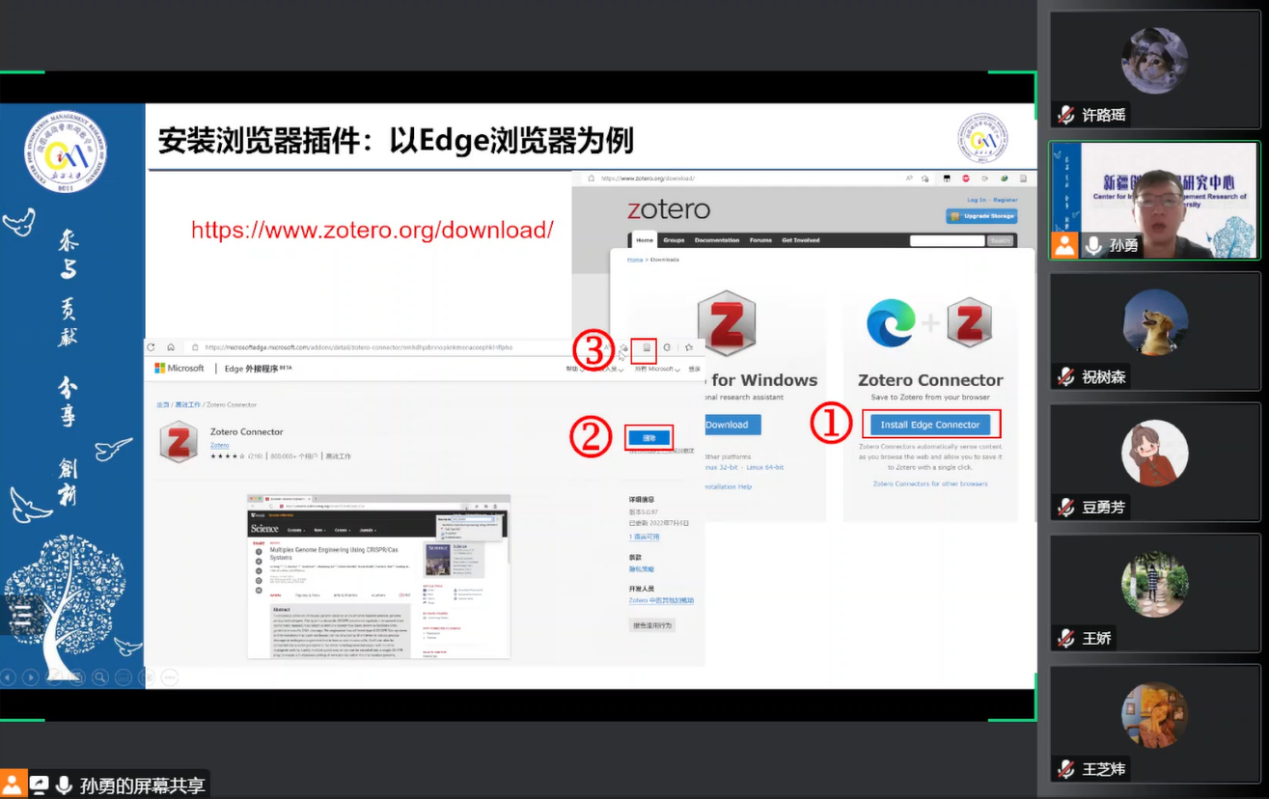Click the Zotero site search field
This screenshot has height=799, width=1269.
947,241
